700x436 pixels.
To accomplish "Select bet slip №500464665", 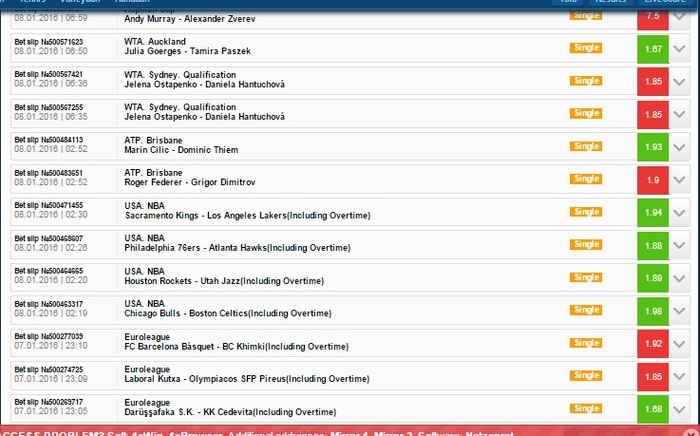I will [49, 271].
